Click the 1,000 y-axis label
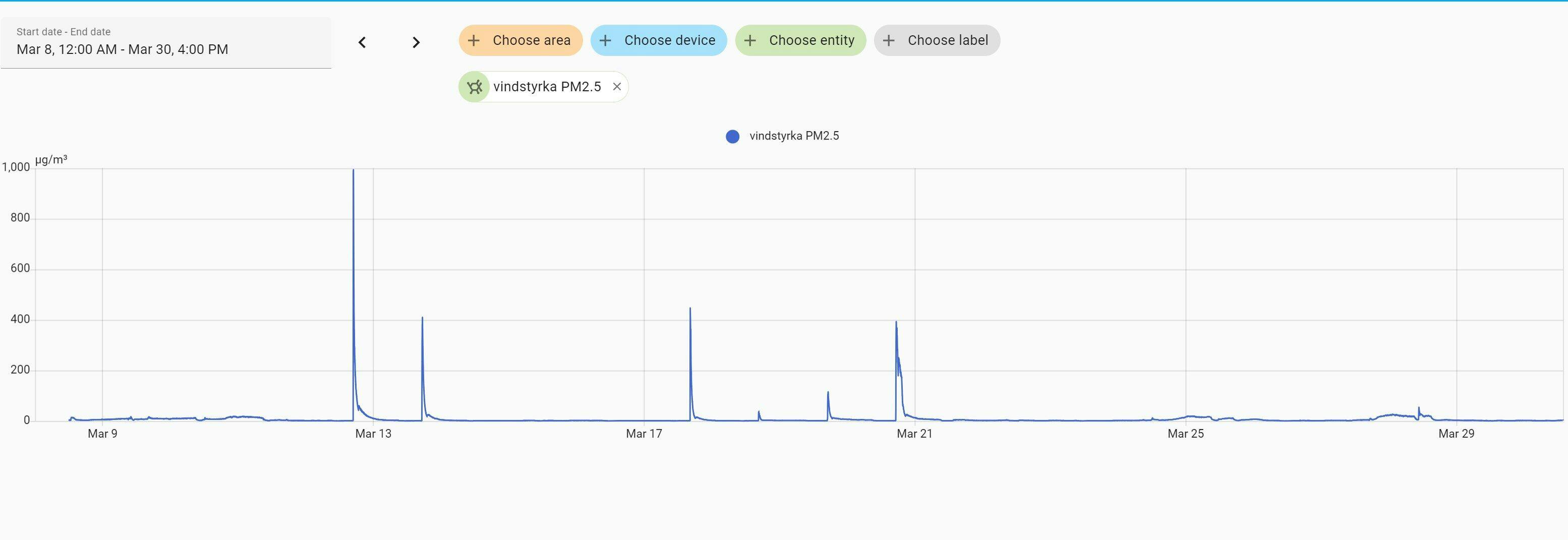The height and width of the screenshot is (540, 1568). pyautogui.click(x=16, y=167)
